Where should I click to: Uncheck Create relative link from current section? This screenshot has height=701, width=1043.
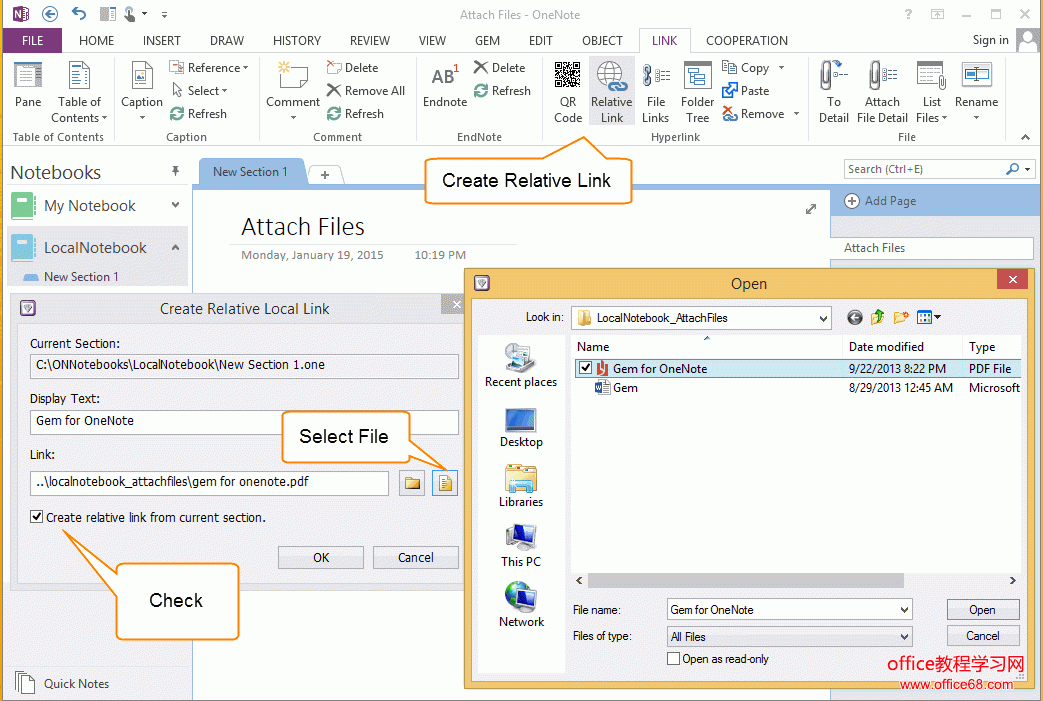pyautogui.click(x=37, y=517)
